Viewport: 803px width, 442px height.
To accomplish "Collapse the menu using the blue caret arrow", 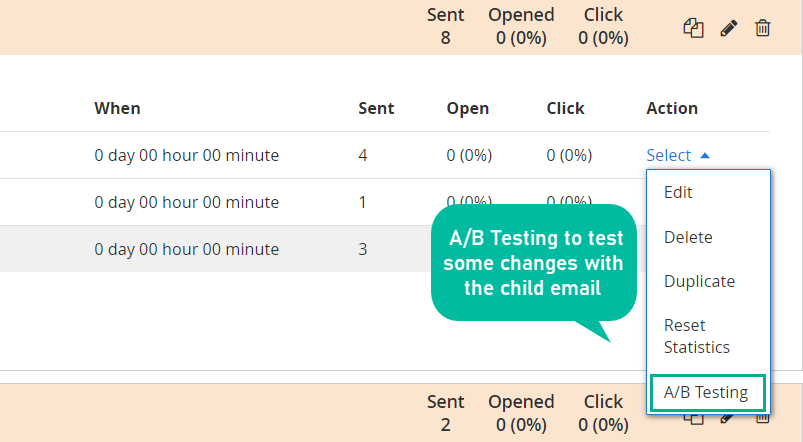I will (705, 155).
